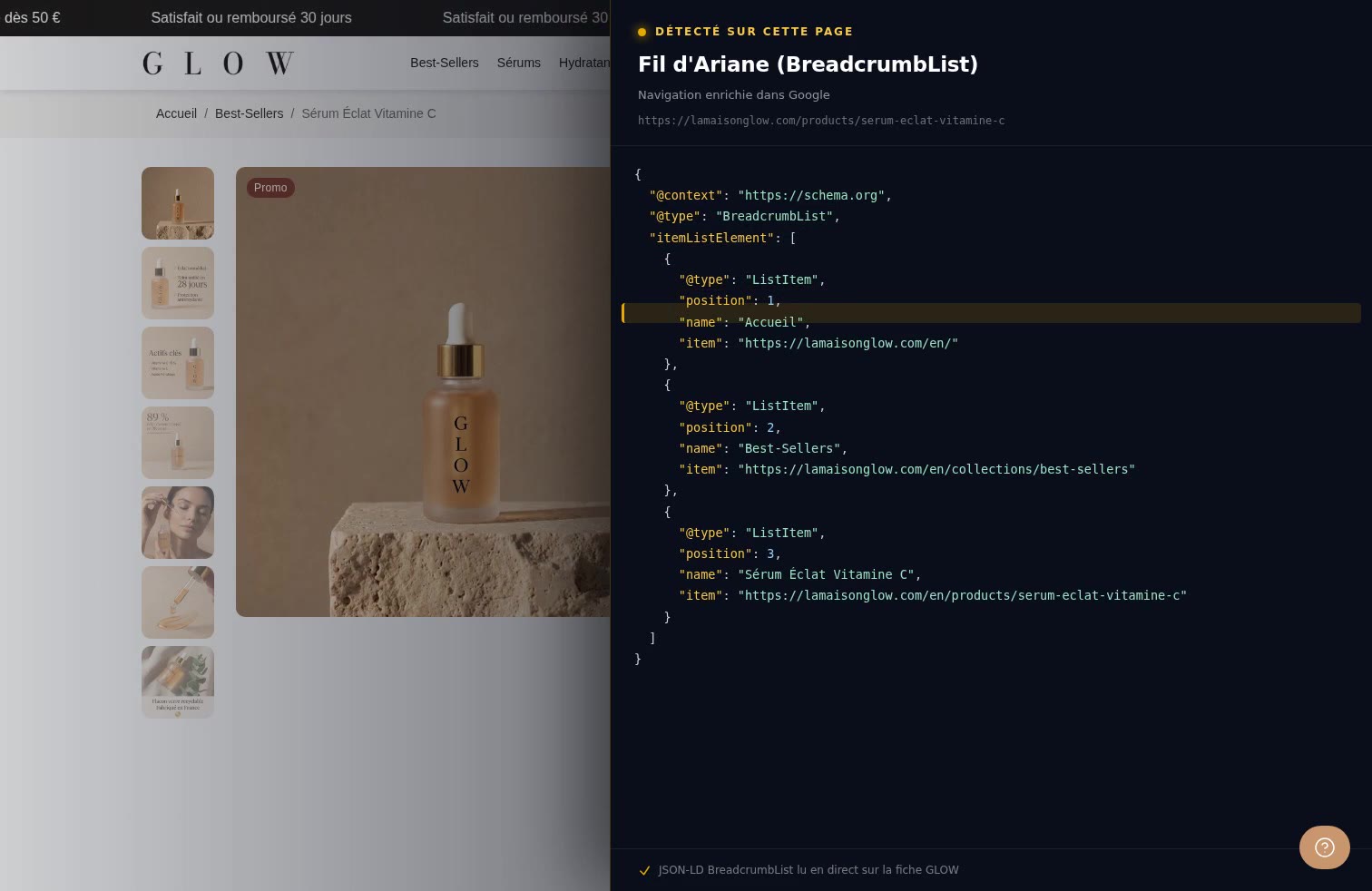Select the "89 %" statistic thumbnail
The image size is (1372, 891).
pos(178,443)
